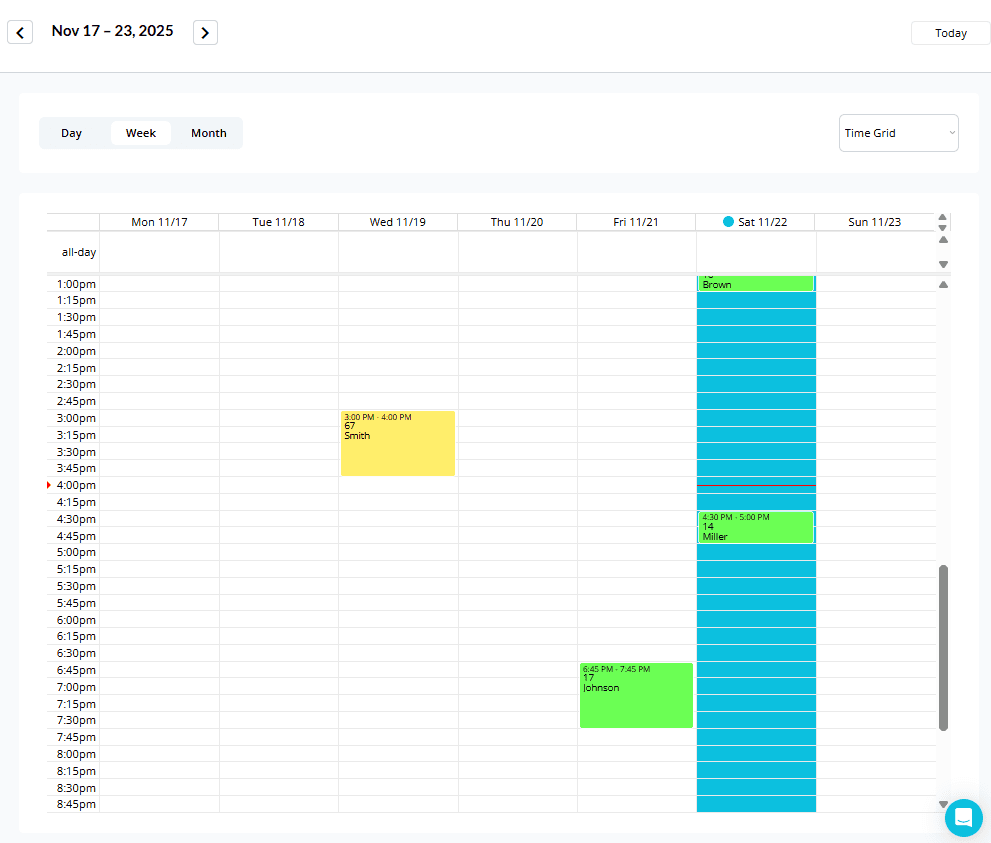Click the blue dot beside Sat 11/22
The image size is (991, 843).
(x=728, y=221)
